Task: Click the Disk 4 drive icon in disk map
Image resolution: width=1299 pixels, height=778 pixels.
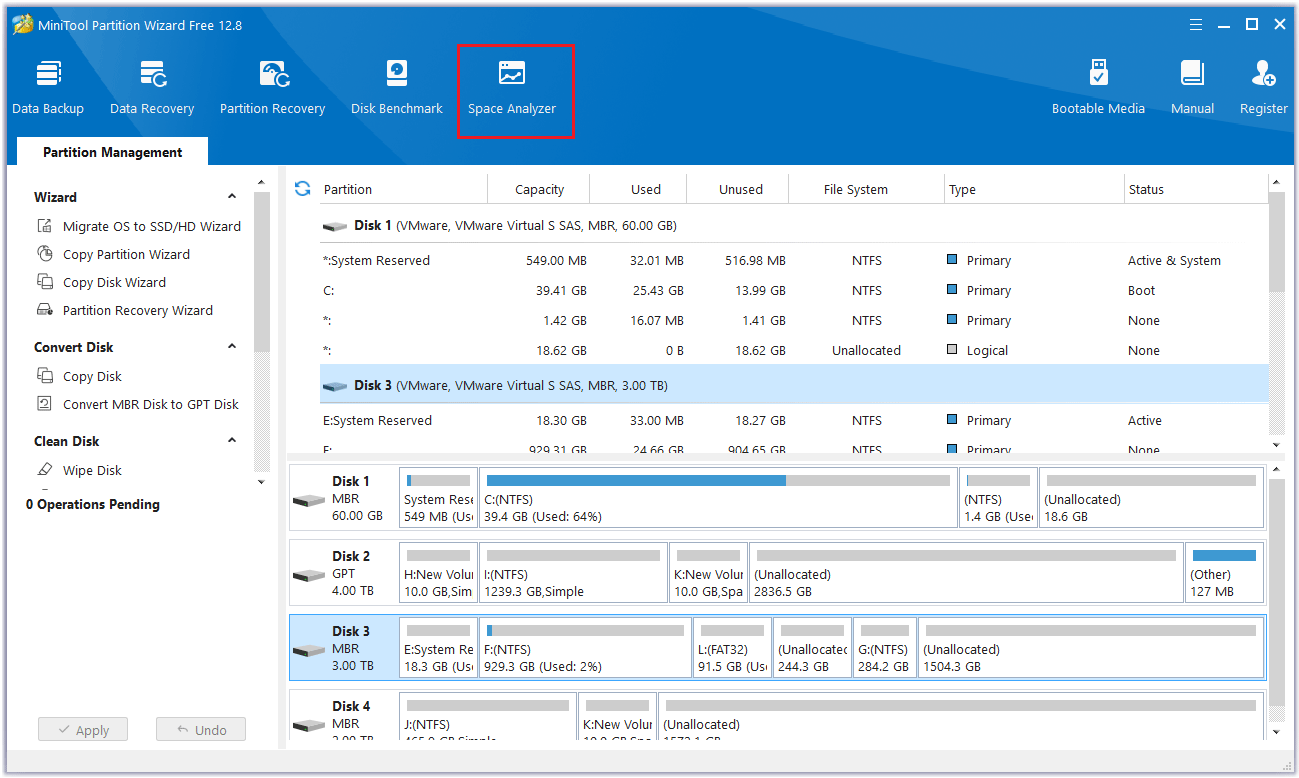Action: 308,724
